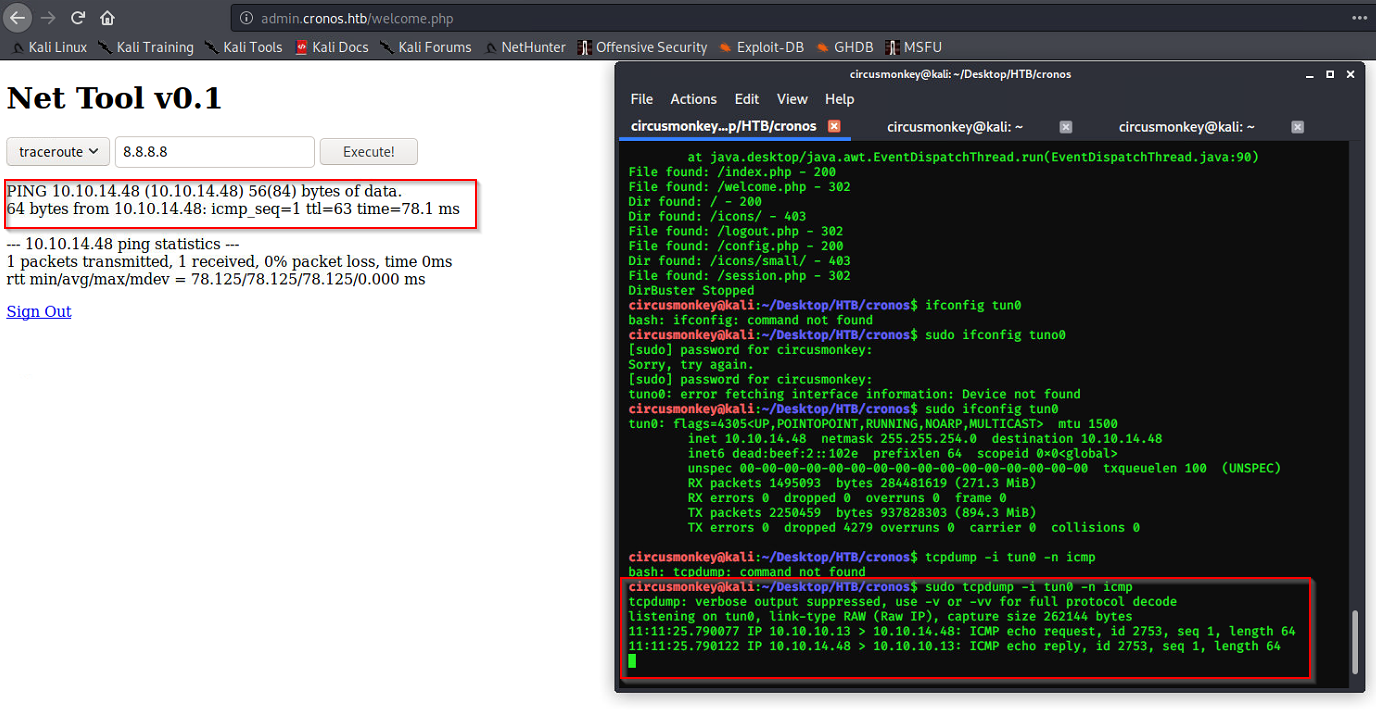The height and width of the screenshot is (712, 1376).
Task: Click the terminal vertical scrollbar thumb
Action: (x=1355, y=641)
